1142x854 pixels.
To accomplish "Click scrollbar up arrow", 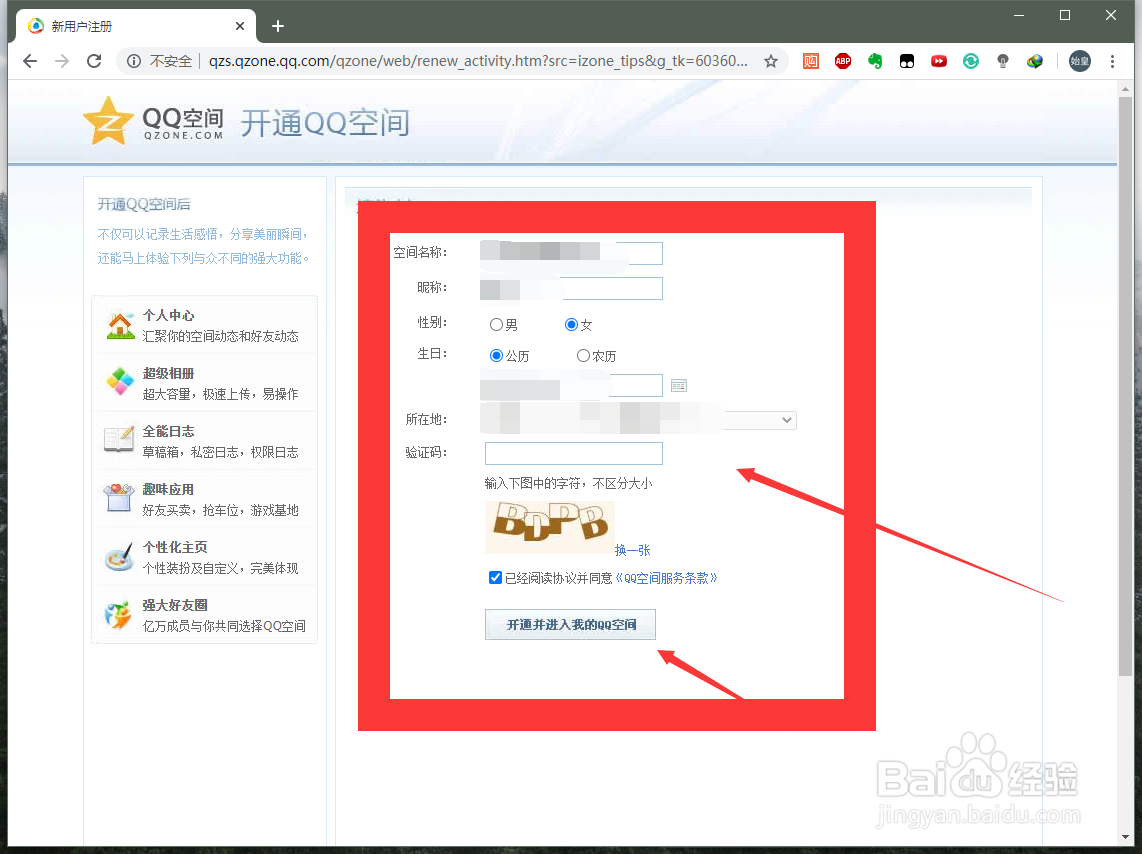I will click(x=1125, y=88).
